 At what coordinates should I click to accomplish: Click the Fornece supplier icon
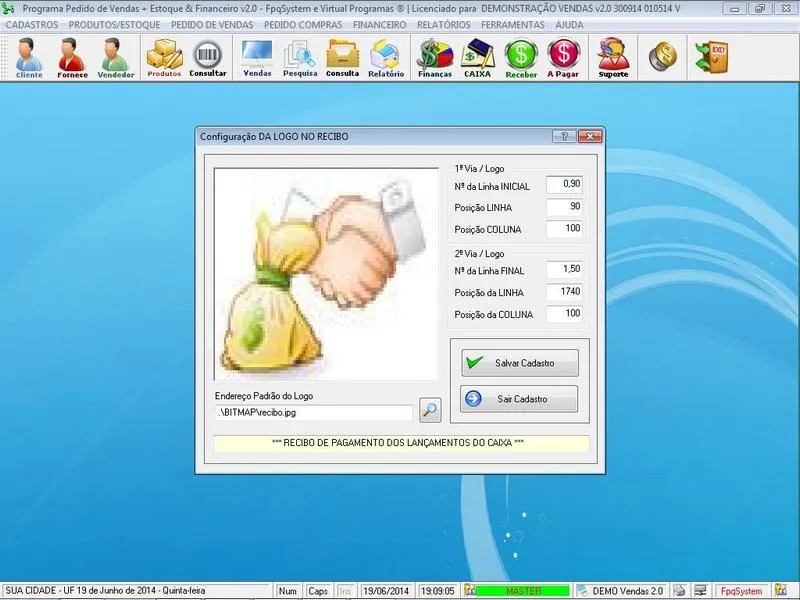pos(72,58)
